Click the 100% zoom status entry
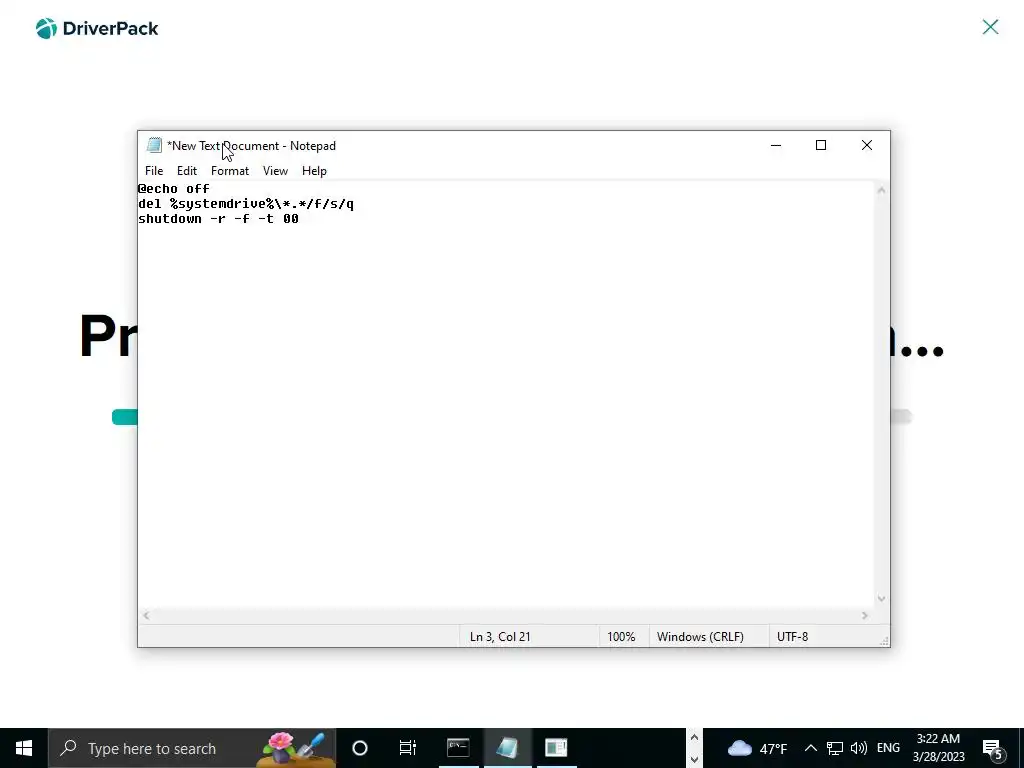 click(x=621, y=637)
